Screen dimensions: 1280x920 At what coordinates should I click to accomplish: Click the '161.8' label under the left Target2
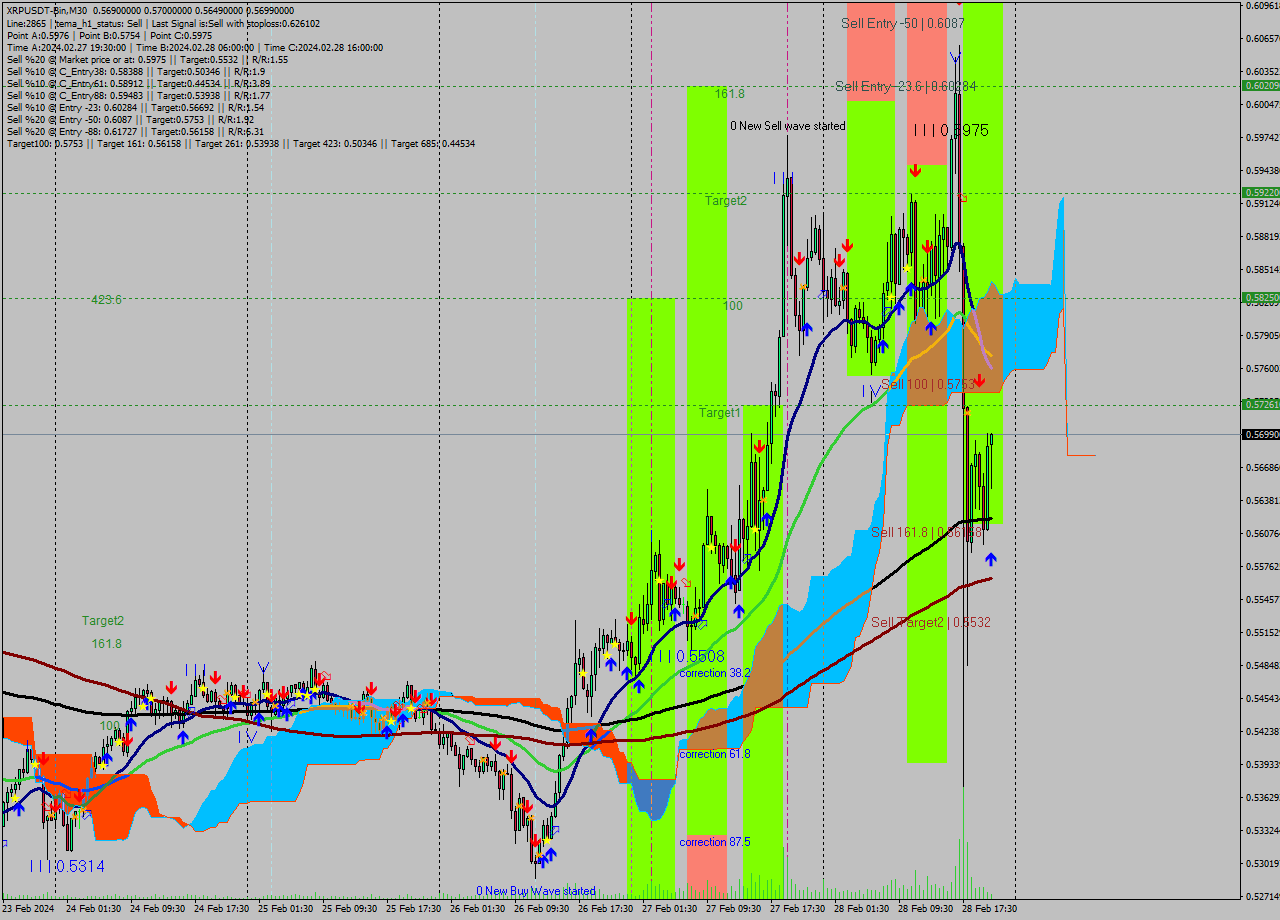[x=106, y=643]
